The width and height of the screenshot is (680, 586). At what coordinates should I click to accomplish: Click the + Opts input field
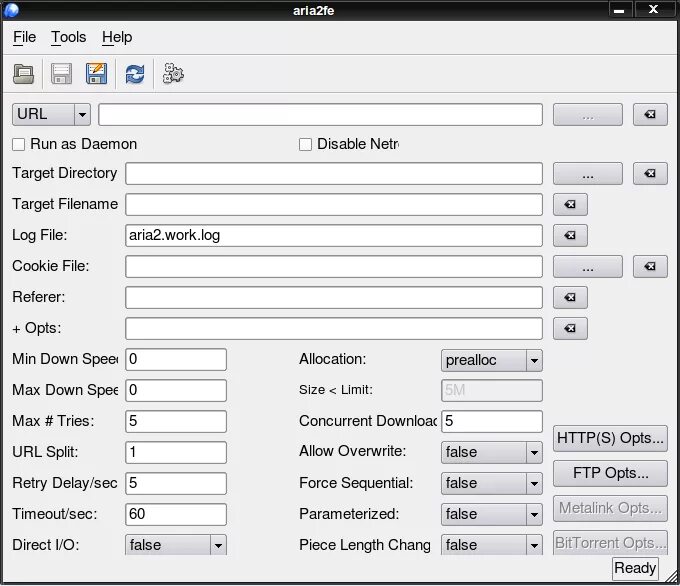[334, 328]
